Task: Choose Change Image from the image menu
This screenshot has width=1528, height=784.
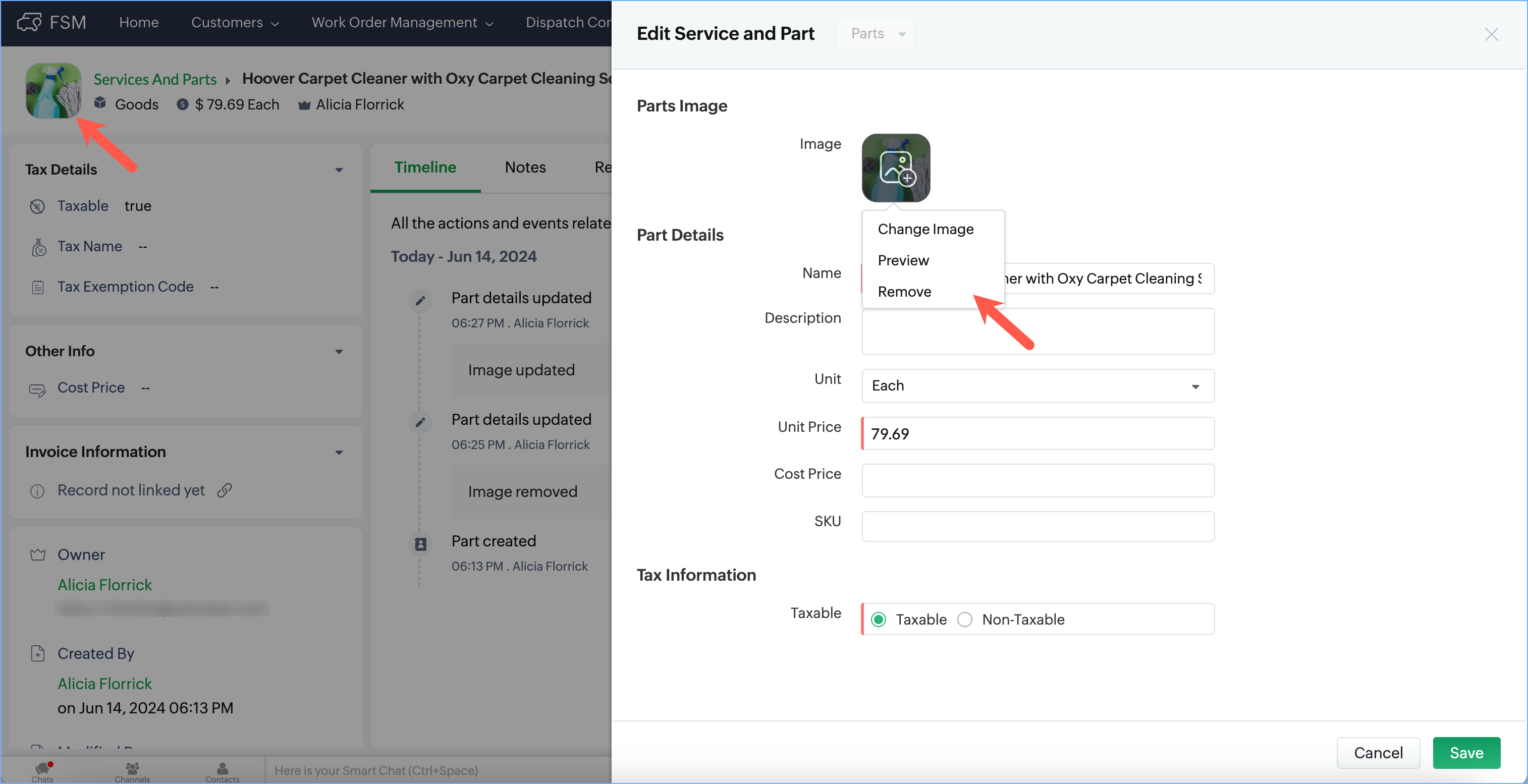Action: coord(925,229)
